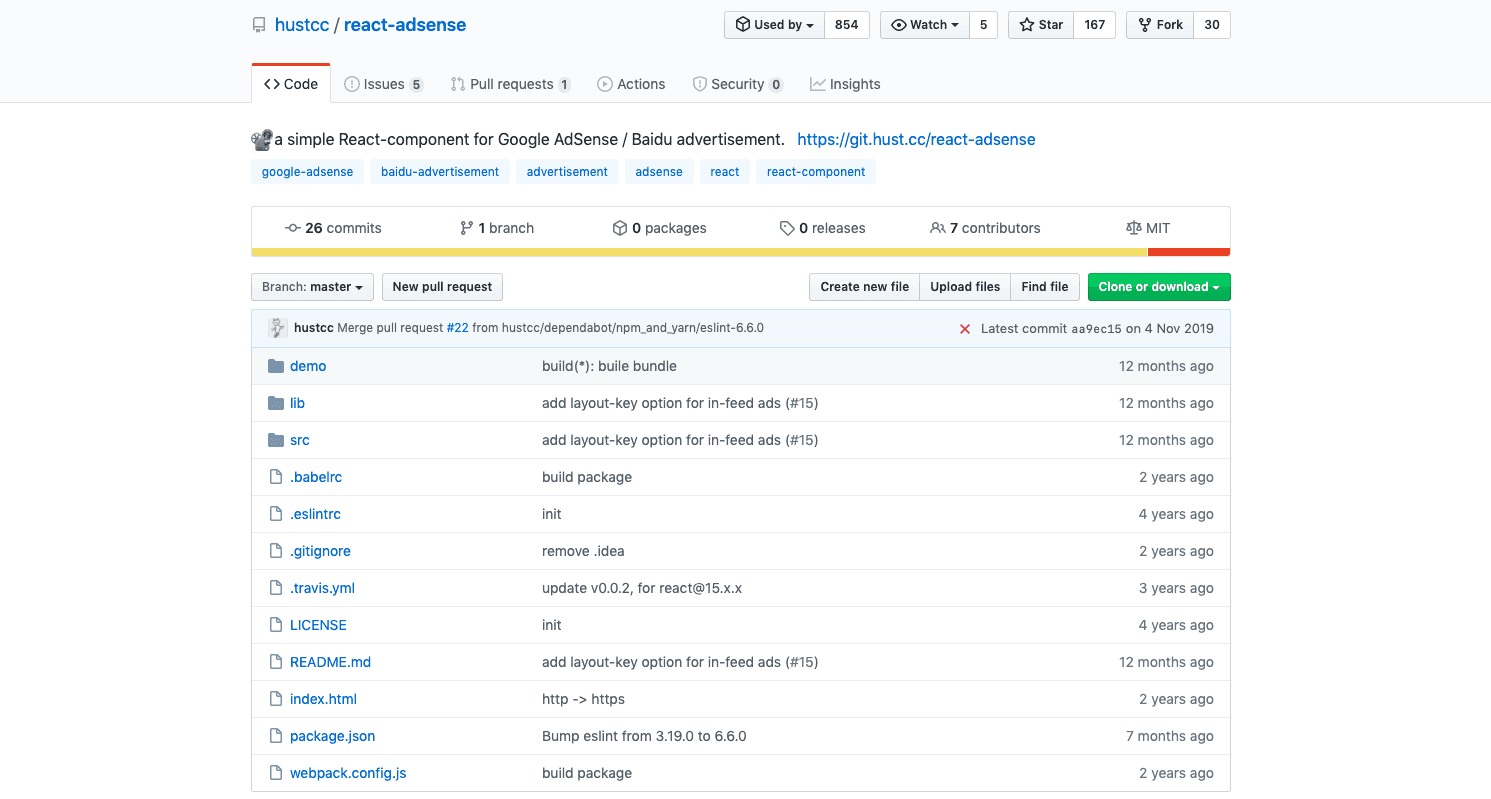
Task: Click the red language bar segment
Action: click(1189, 252)
